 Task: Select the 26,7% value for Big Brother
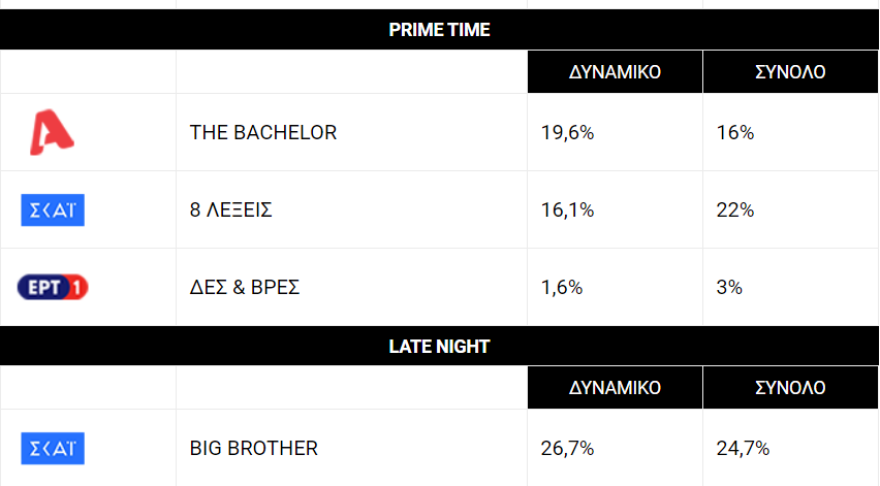(x=568, y=448)
